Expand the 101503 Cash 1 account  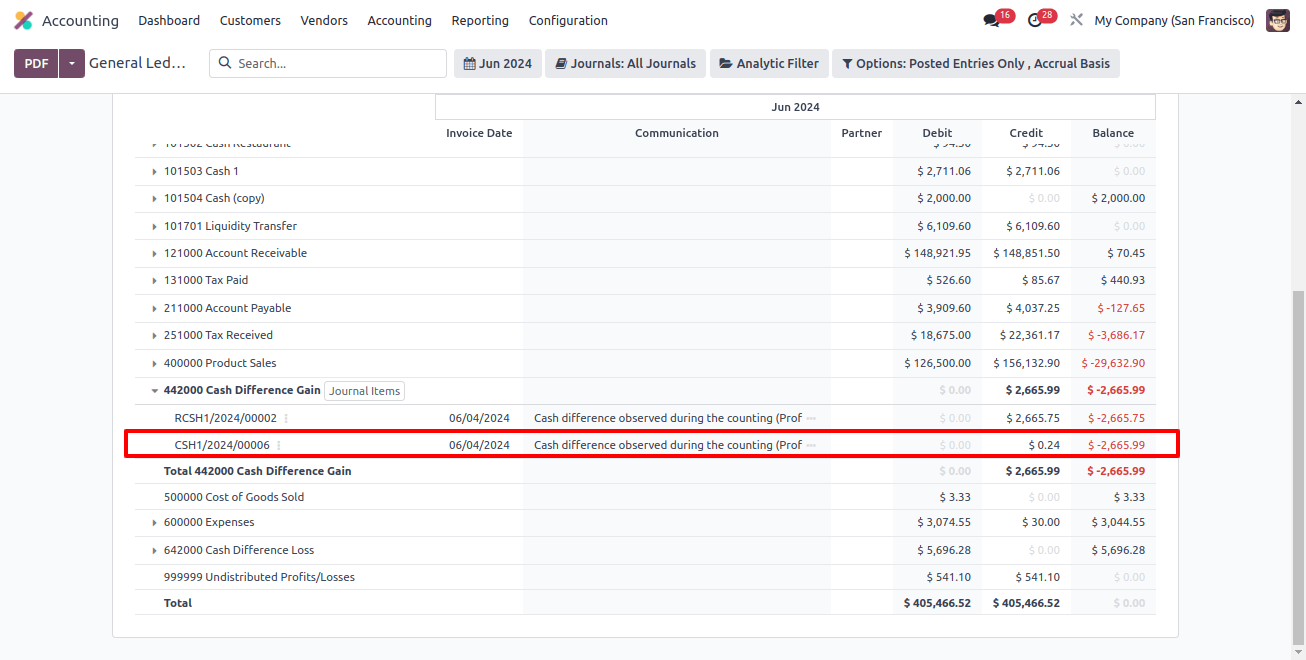pyautogui.click(x=154, y=172)
